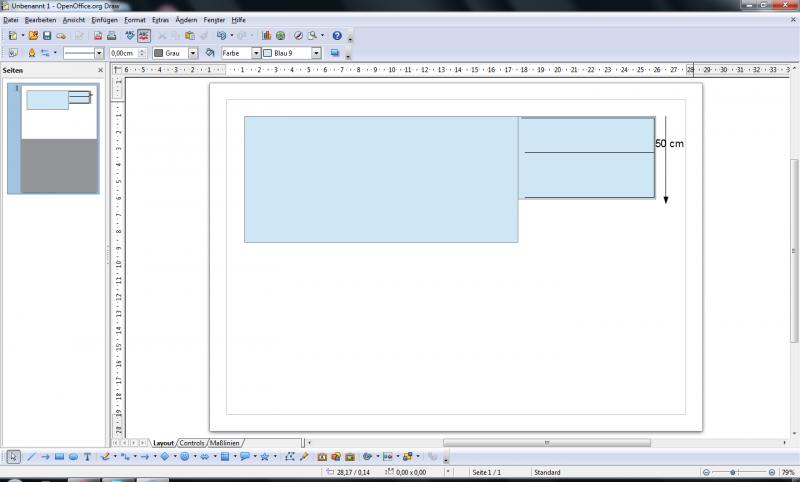Switch to the Maßlinien layer tab
This screenshot has width=800, height=482.
[x=225, y=442]
